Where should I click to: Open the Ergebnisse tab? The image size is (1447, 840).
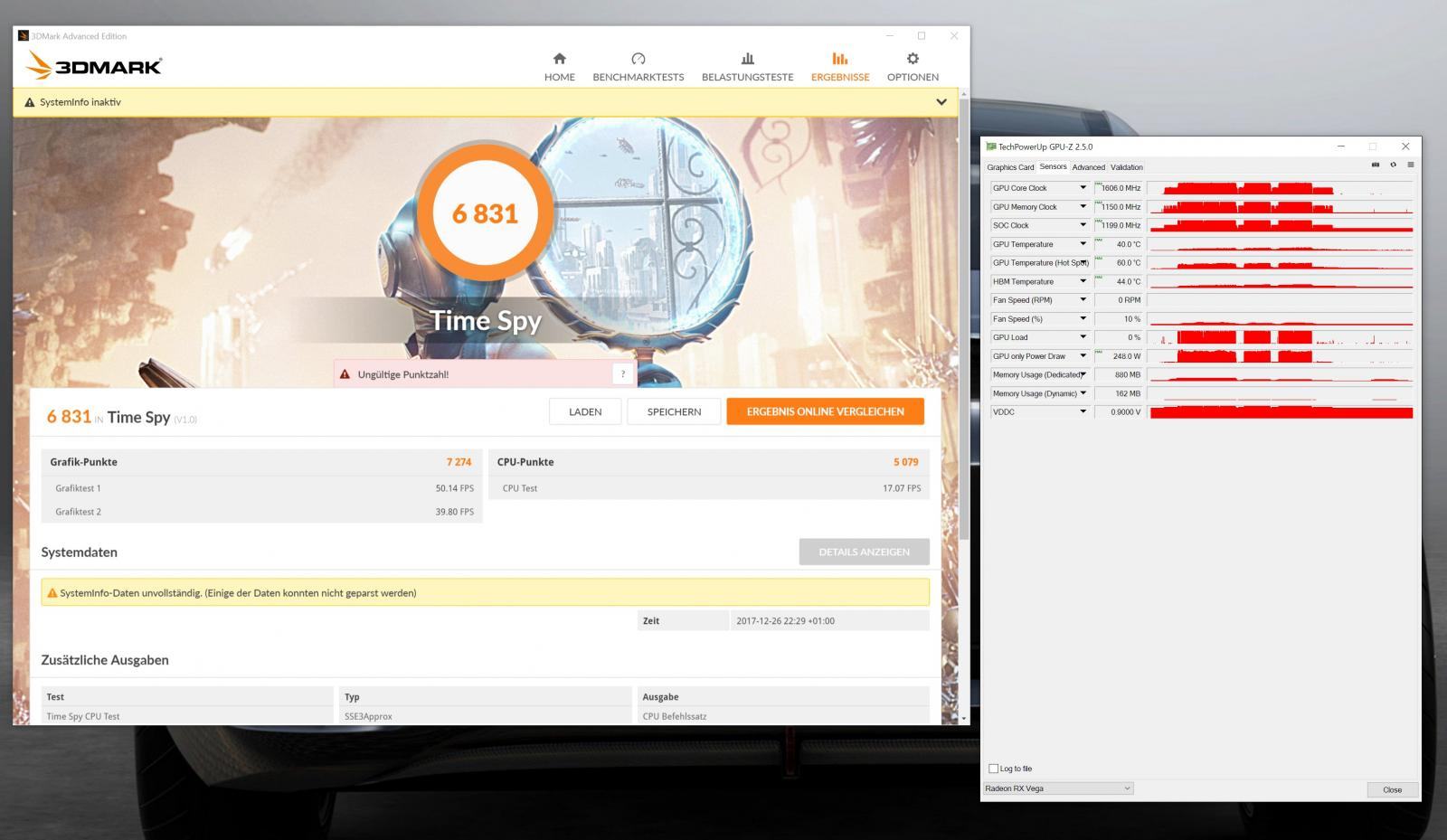[x=840, y=67]
